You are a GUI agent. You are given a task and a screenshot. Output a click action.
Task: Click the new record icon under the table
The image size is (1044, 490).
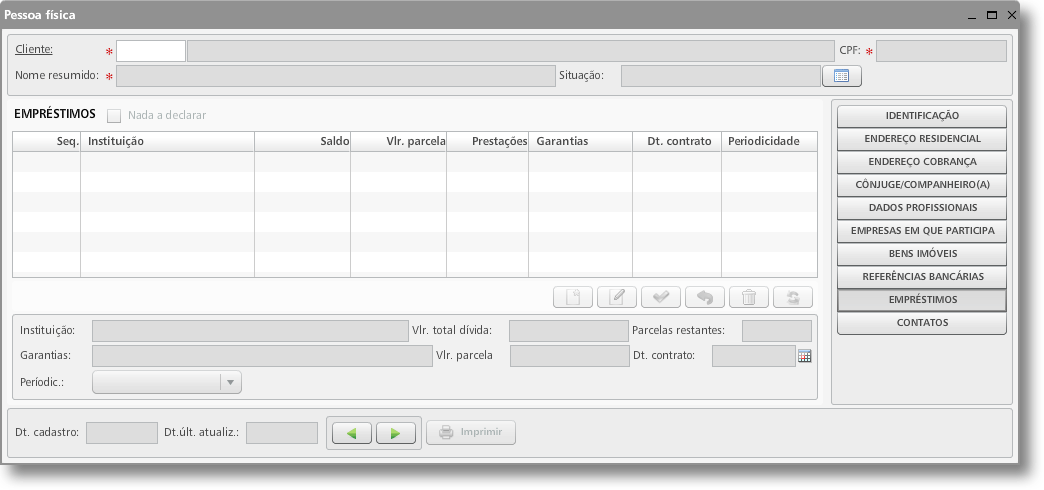tap(573, 297)
